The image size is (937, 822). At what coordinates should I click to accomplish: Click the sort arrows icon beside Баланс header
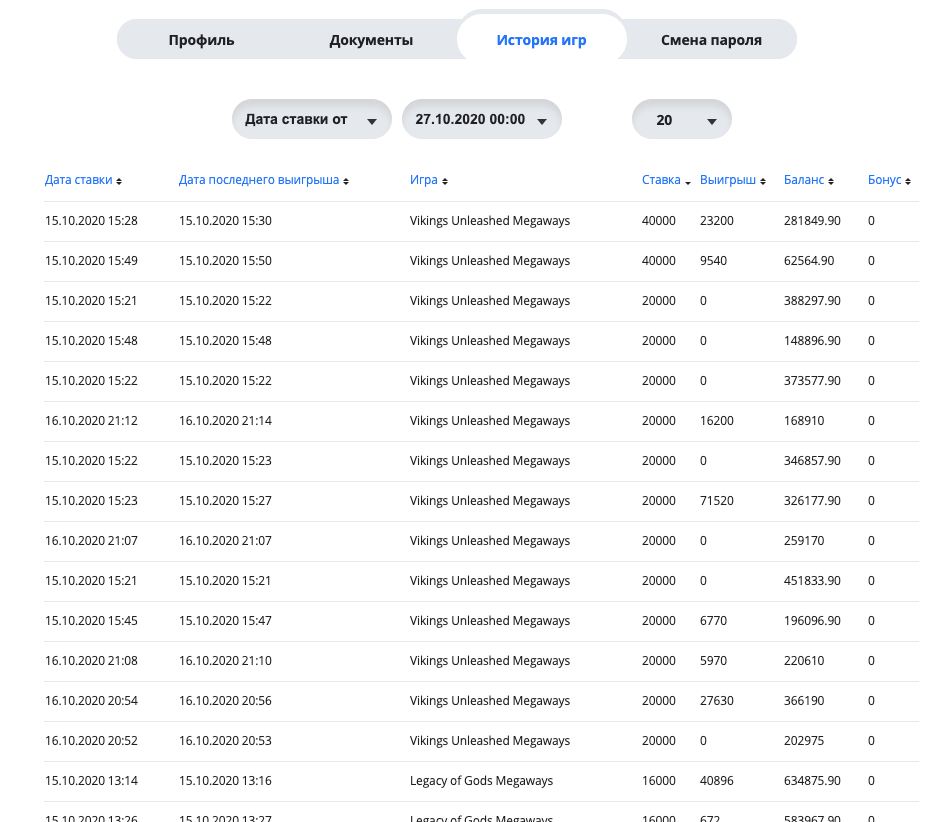tap(831, 181)
